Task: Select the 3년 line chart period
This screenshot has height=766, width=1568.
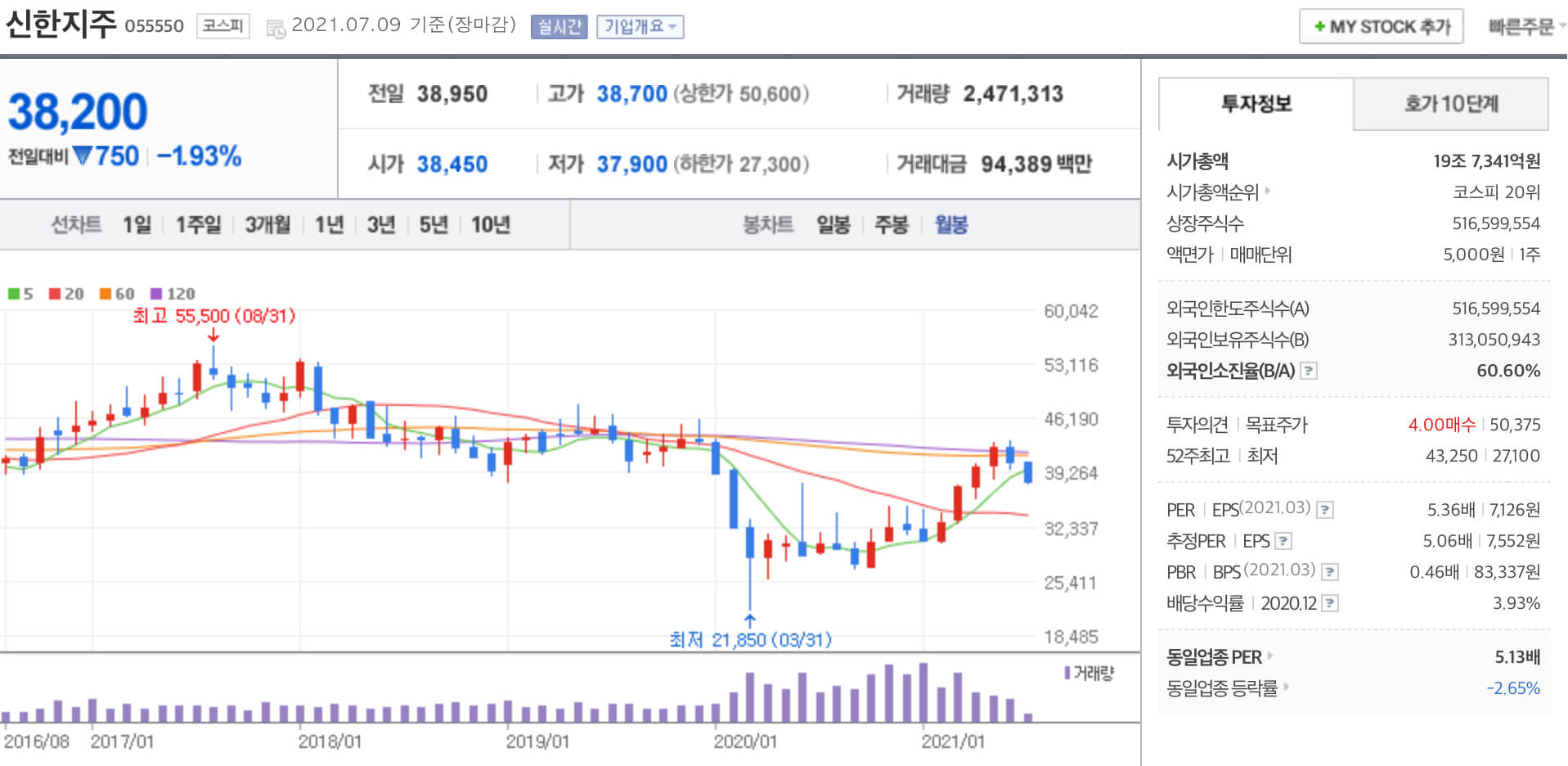Action: pyautogui.click(x=380, y=224)
